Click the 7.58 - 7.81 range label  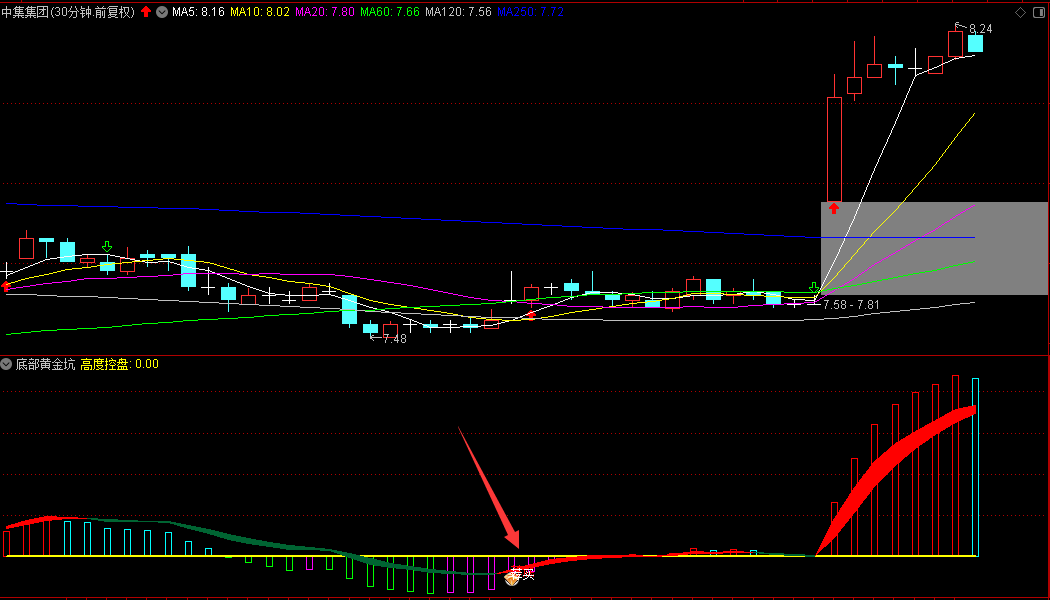[851, 305]
